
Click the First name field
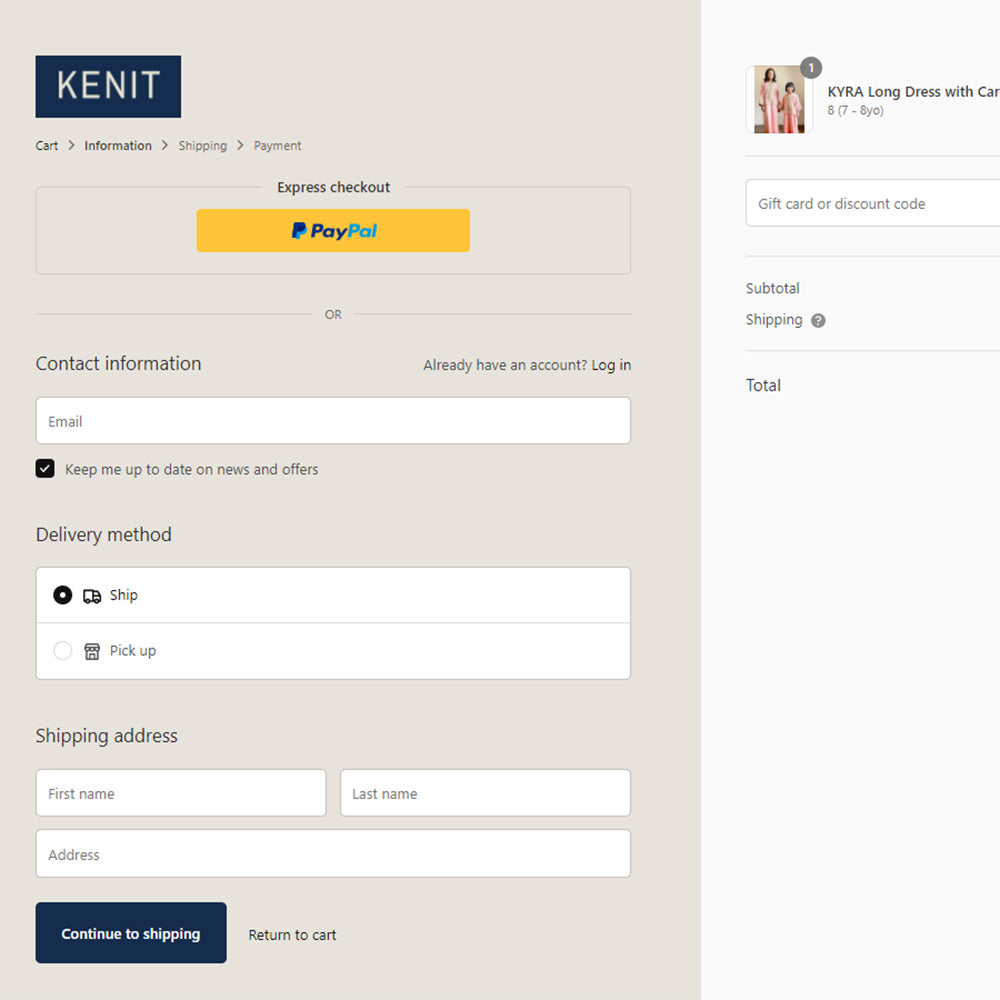click(x=181, y=793)
